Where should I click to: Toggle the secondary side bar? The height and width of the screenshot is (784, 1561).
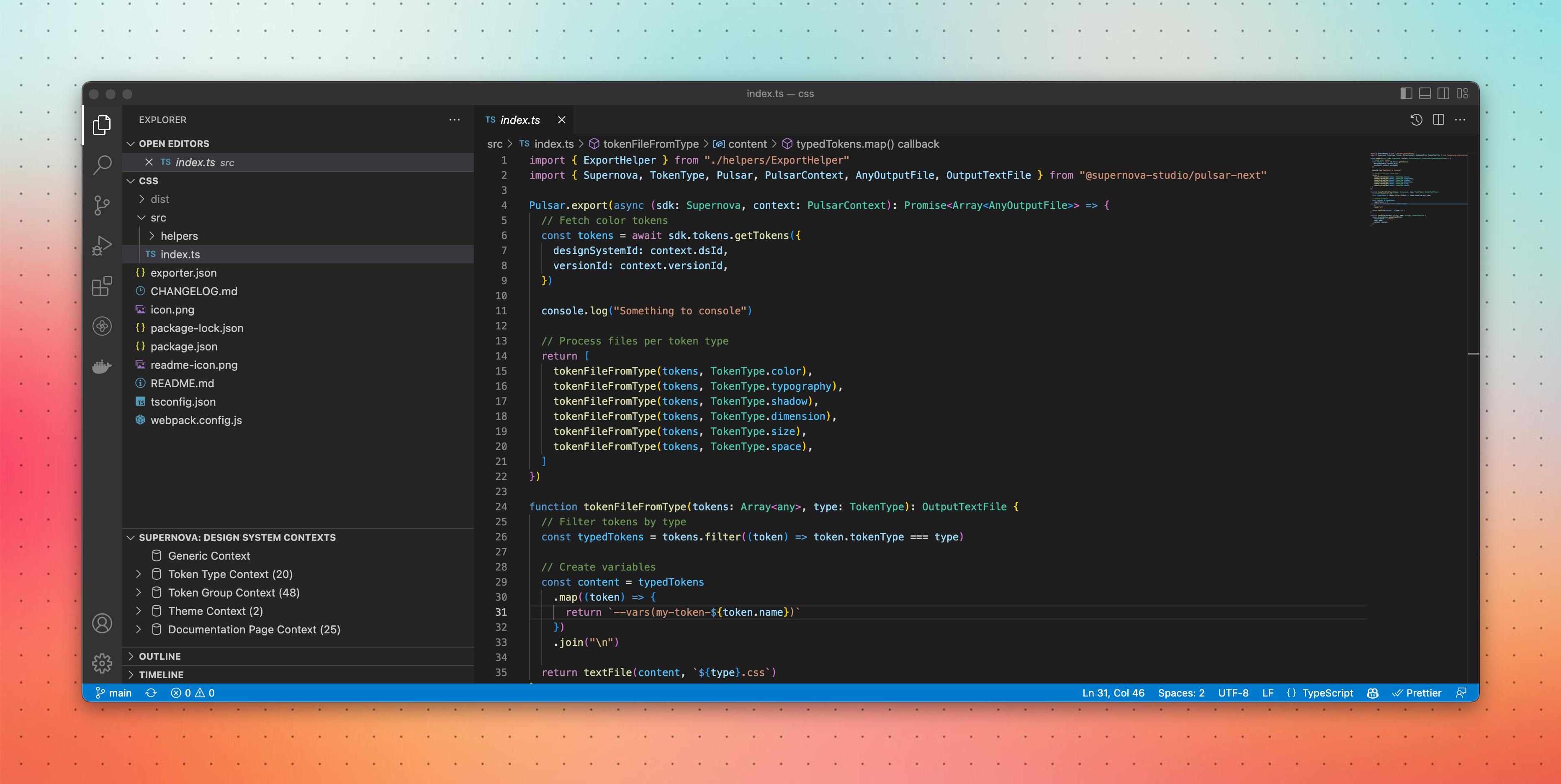click(x=1443, y=93)
